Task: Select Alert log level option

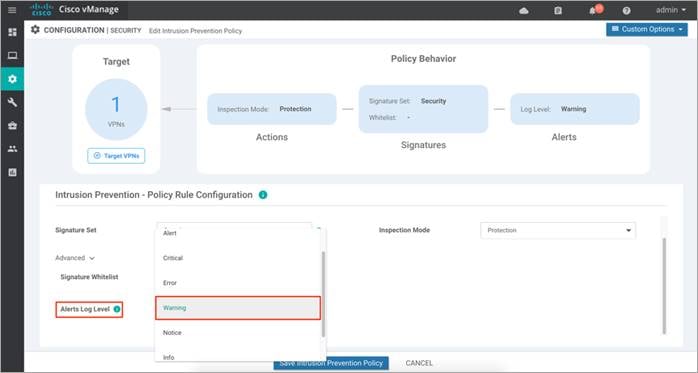Action: click(237, 233)
